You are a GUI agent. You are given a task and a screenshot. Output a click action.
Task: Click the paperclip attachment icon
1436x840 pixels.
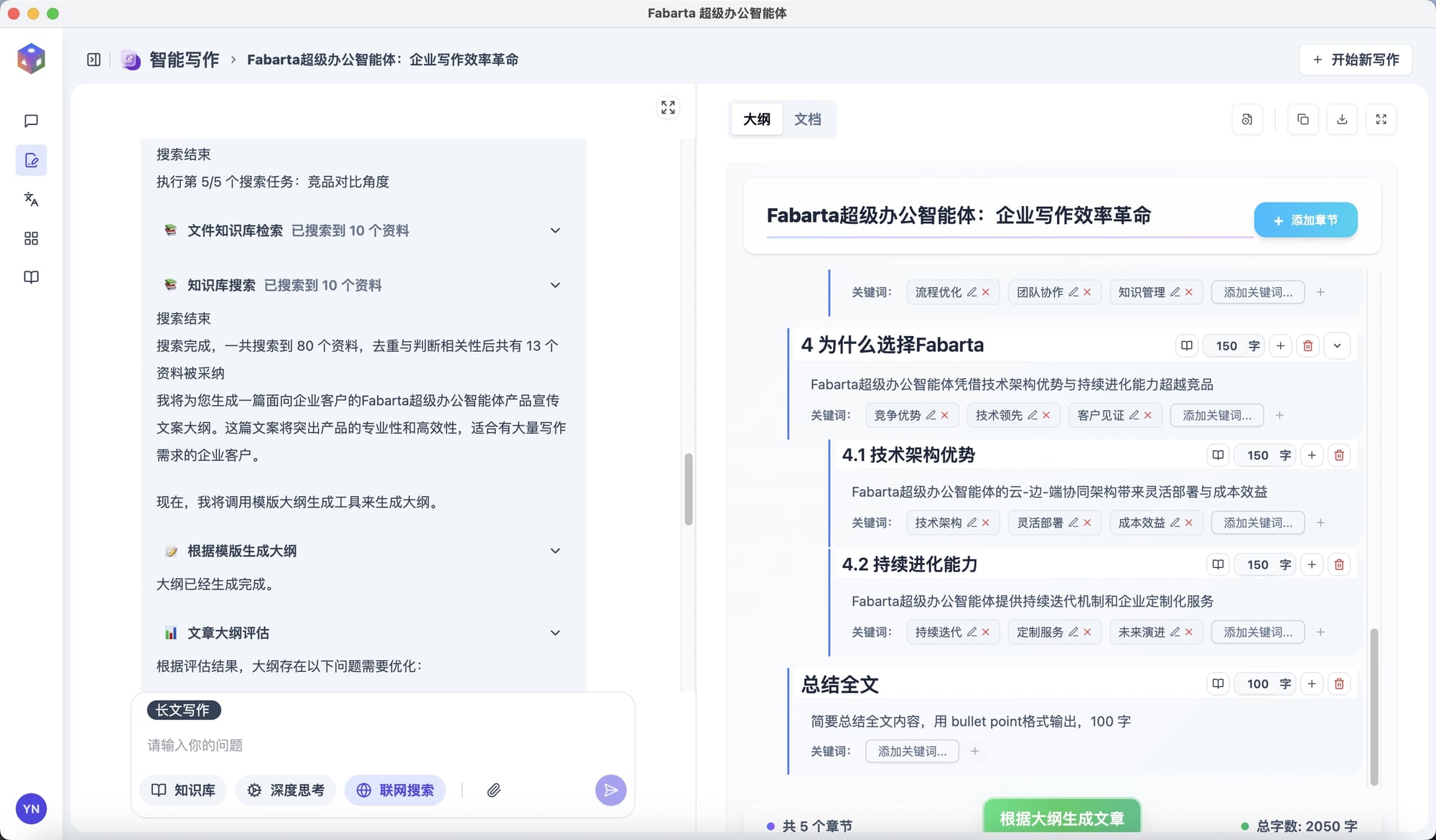coord(493,790)
